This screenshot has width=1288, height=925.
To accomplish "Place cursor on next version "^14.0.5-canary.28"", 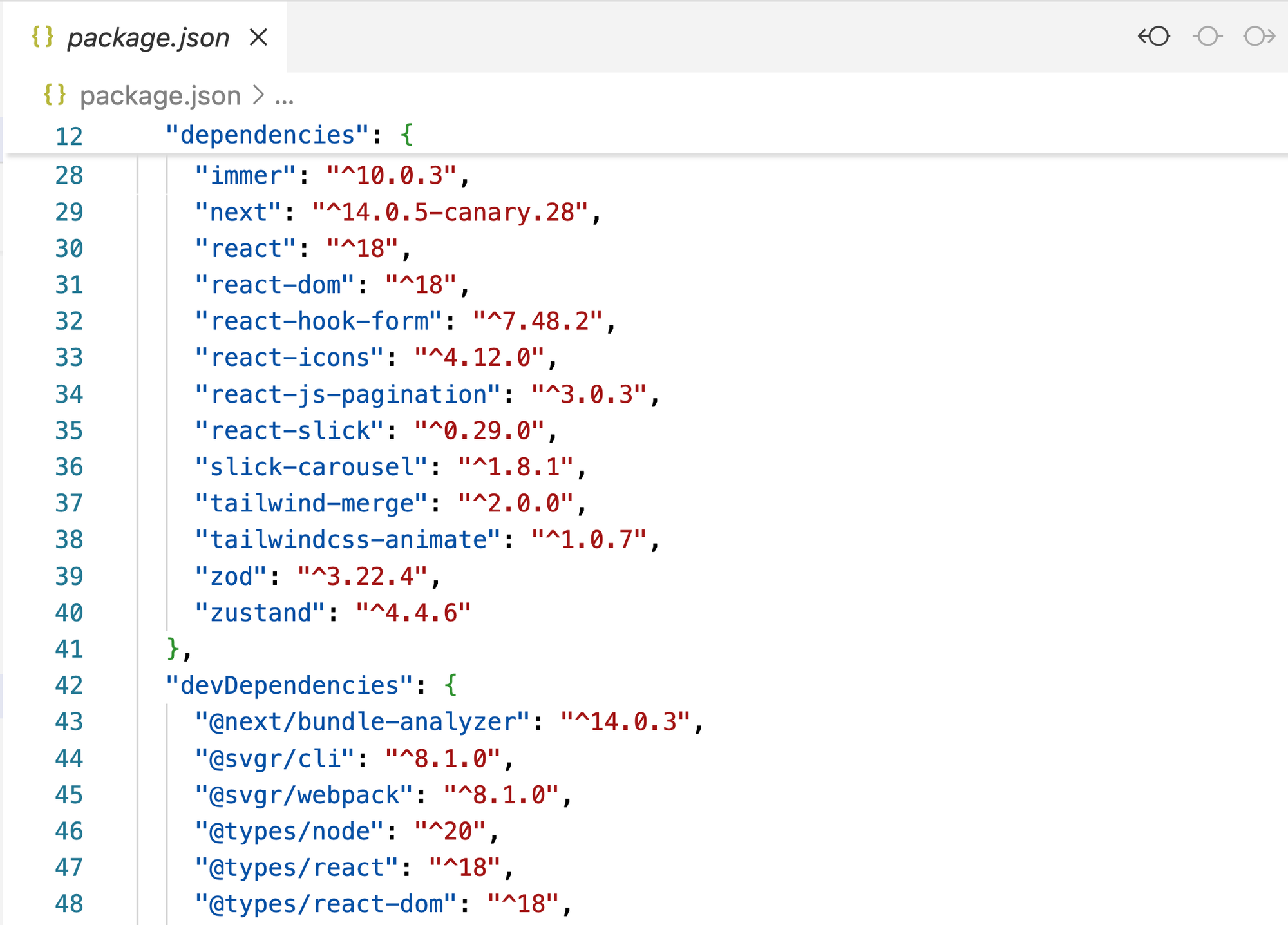I will (x=450, y=212).
